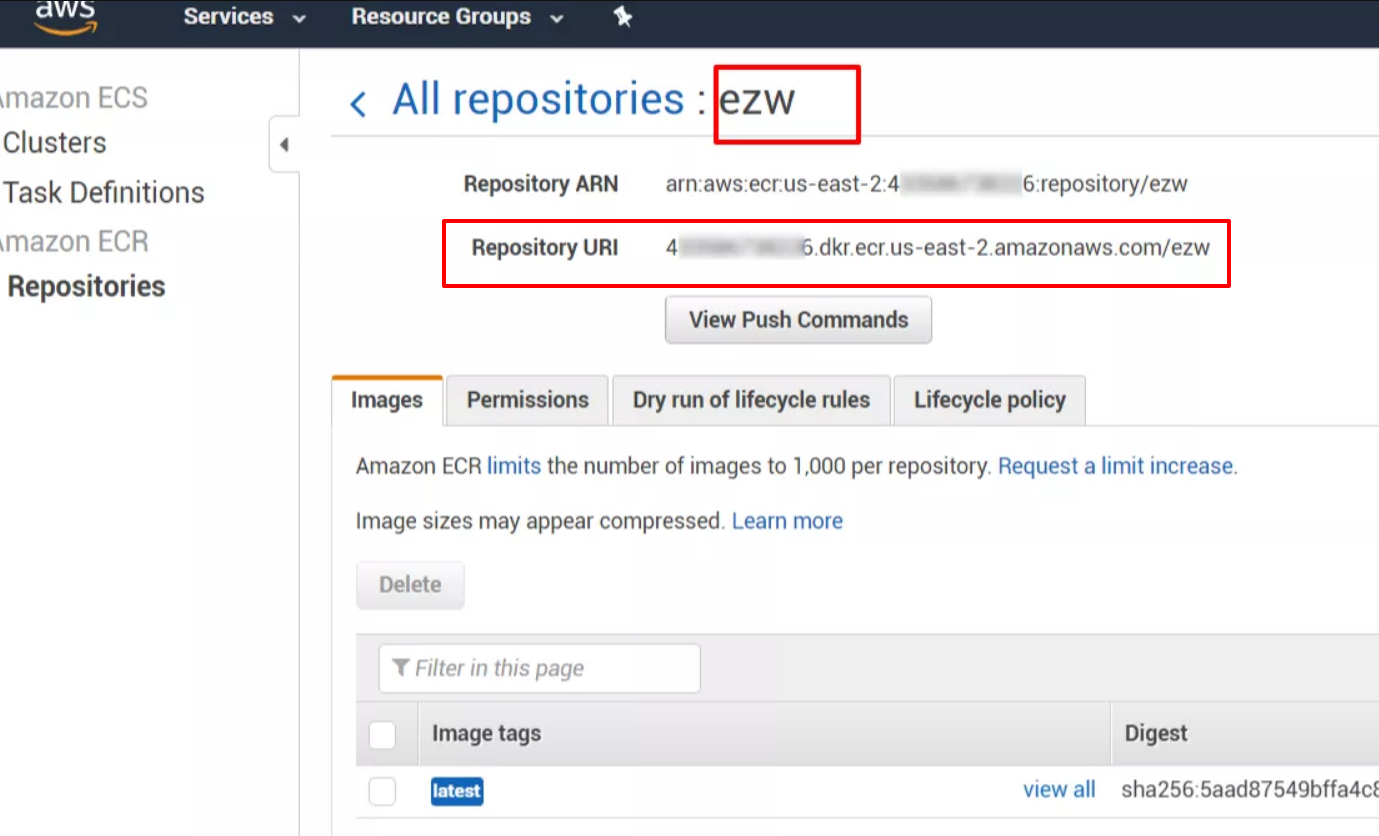Open the Services dropdown menu
Viewport: 1379px width, 836px height.
(x=244, y=17)
